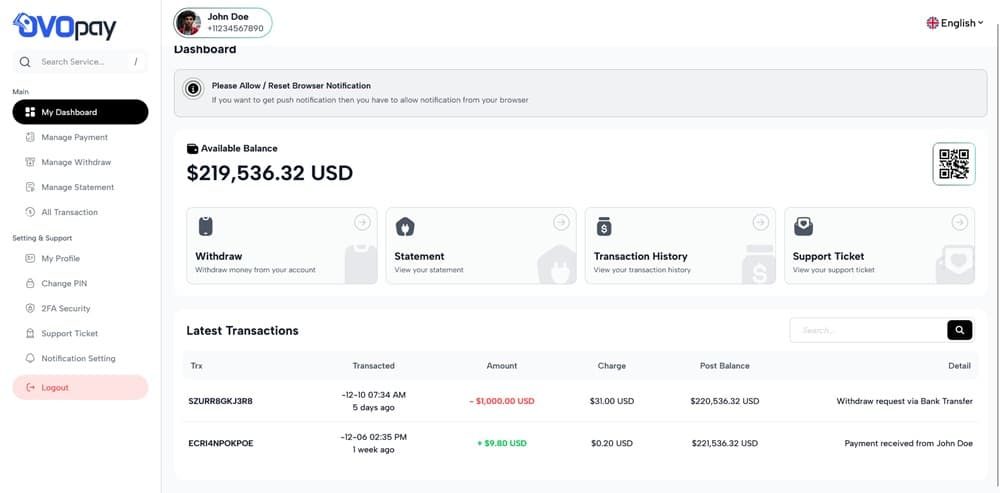
Task: Open Notification Setting from sidebar
Action: pos(78,358)
